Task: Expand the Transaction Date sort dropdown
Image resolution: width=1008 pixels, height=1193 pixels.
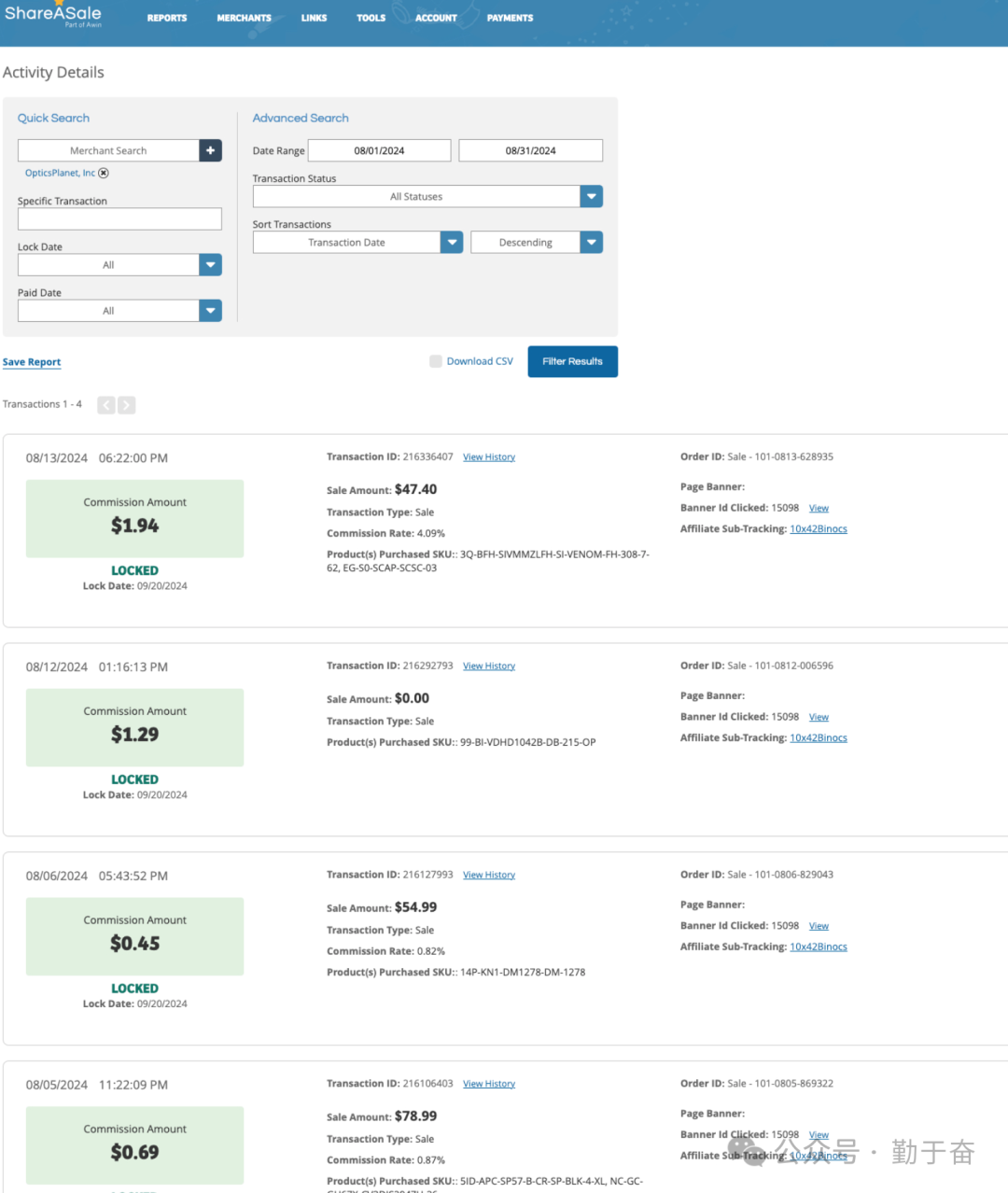Action: tap(452, 243)
